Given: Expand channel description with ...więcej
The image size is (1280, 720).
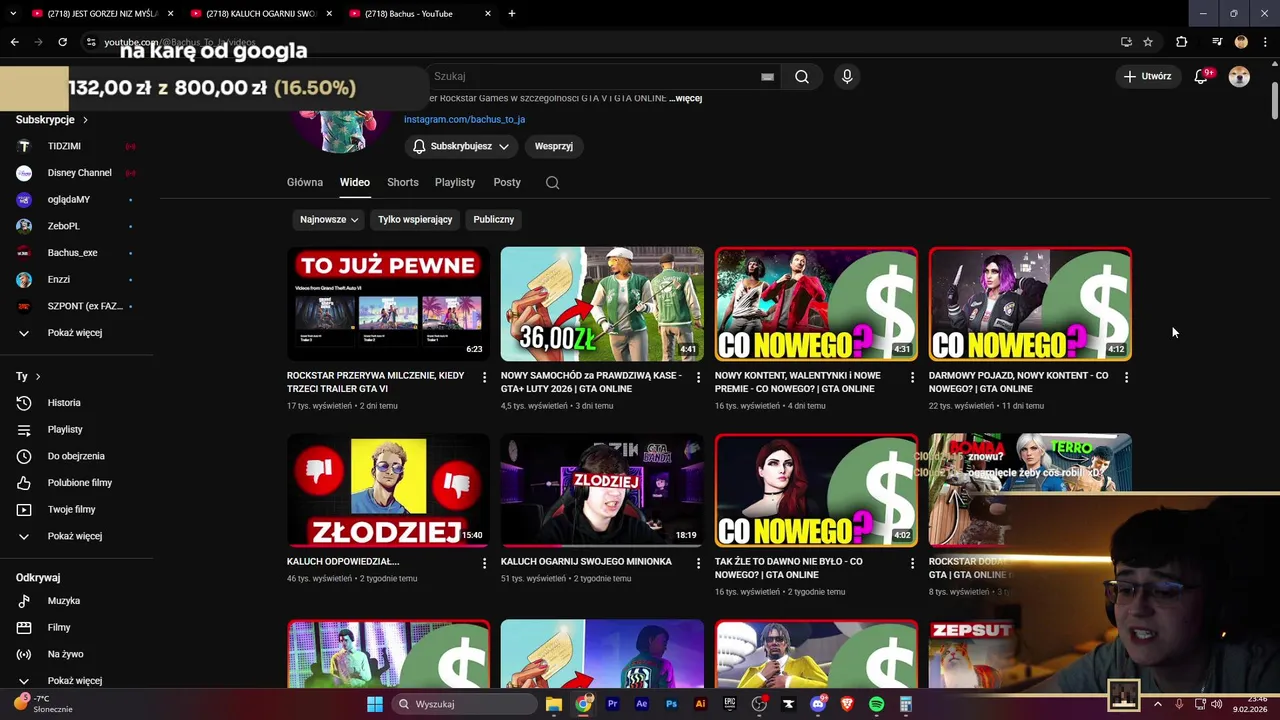Looking at the screenshot, I should [x=686, y=98].
